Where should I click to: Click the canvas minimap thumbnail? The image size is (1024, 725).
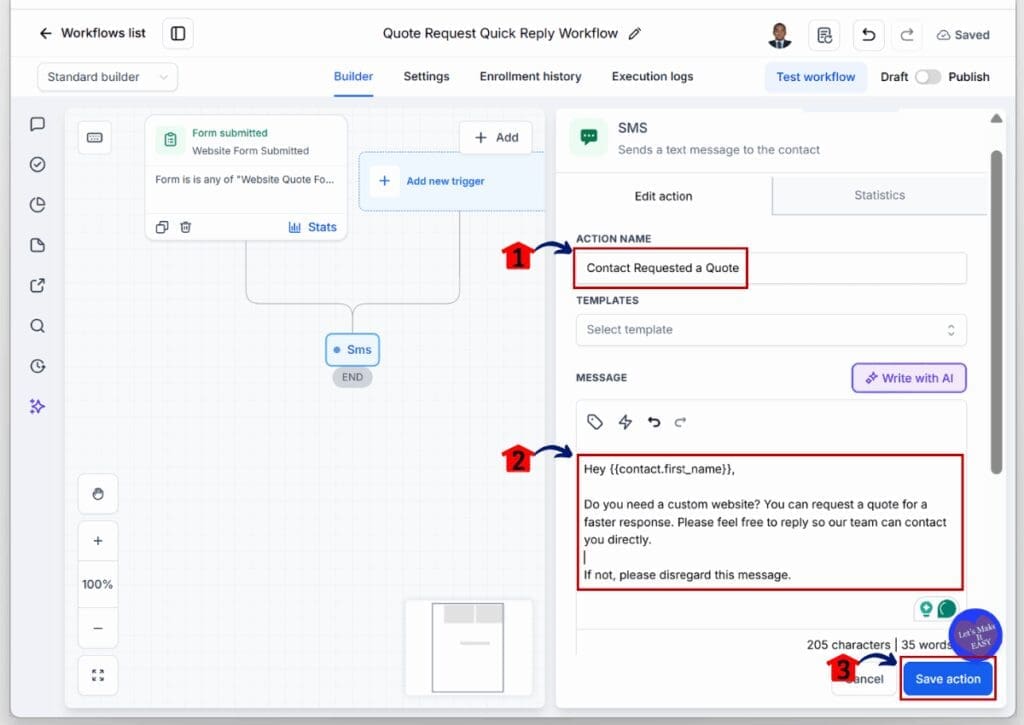[x=468, y=647]
